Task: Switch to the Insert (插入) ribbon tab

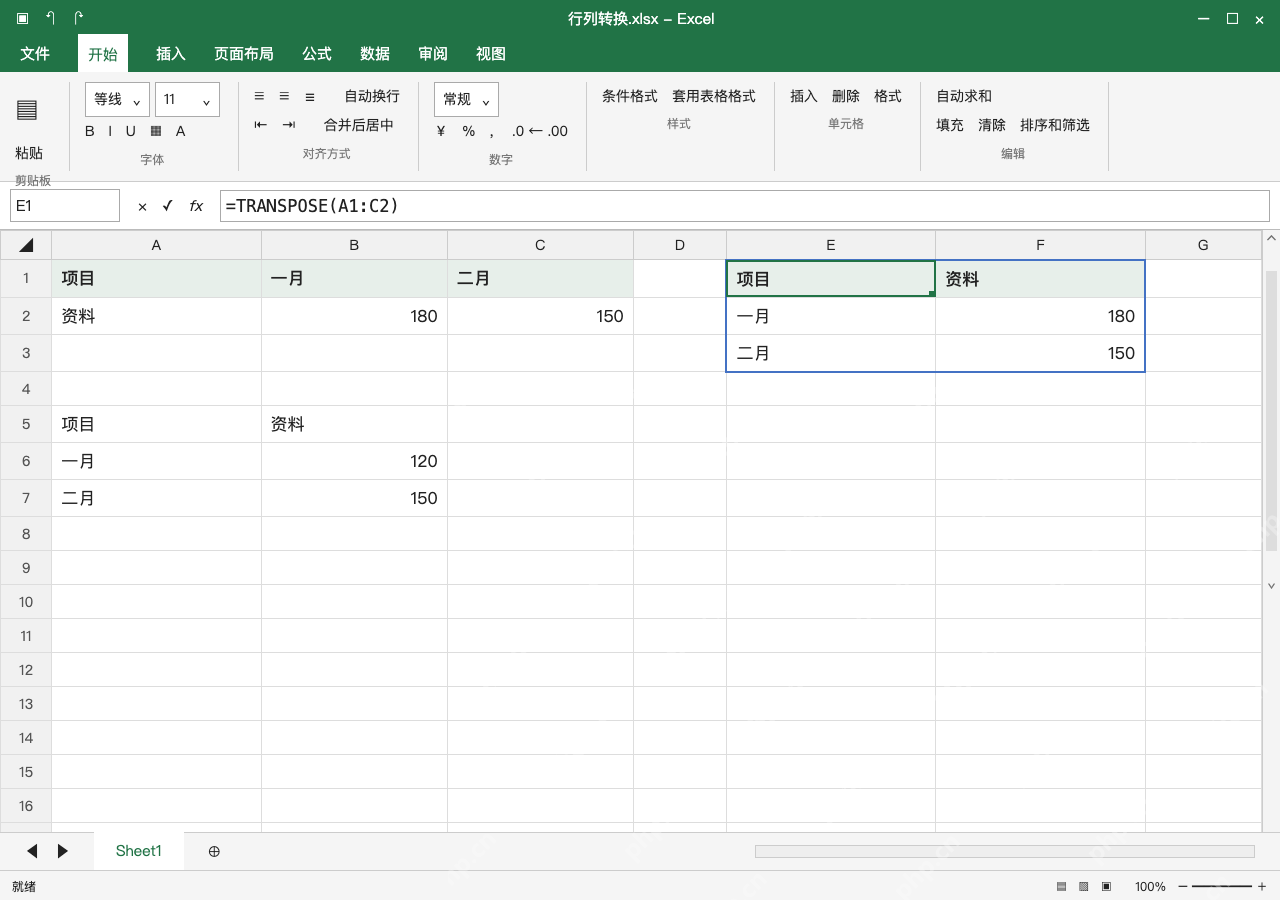Action: (171, 54)
